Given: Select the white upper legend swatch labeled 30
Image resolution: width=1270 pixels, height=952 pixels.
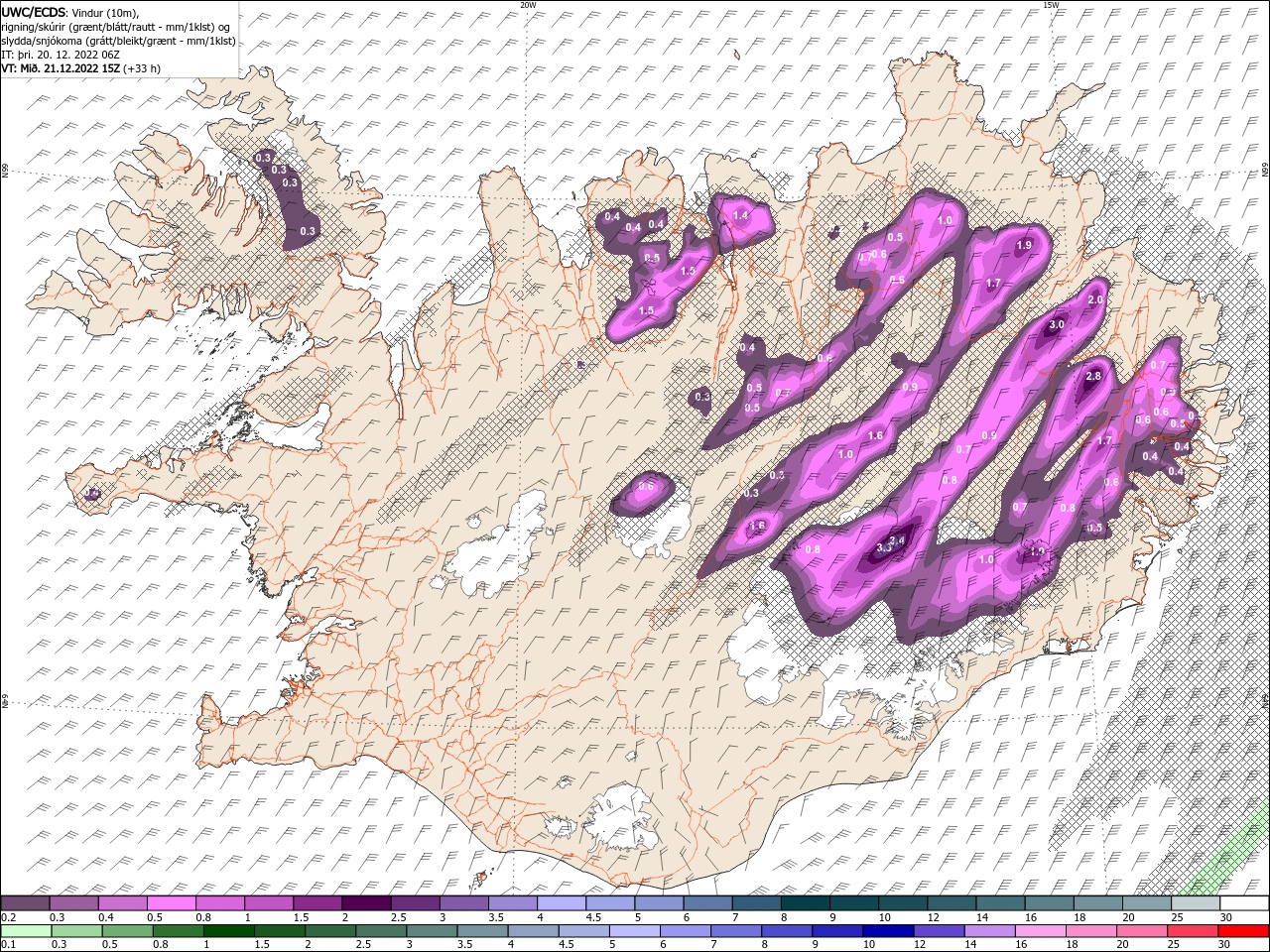Looking at the screenshot, I should [x=1243, y=903].
